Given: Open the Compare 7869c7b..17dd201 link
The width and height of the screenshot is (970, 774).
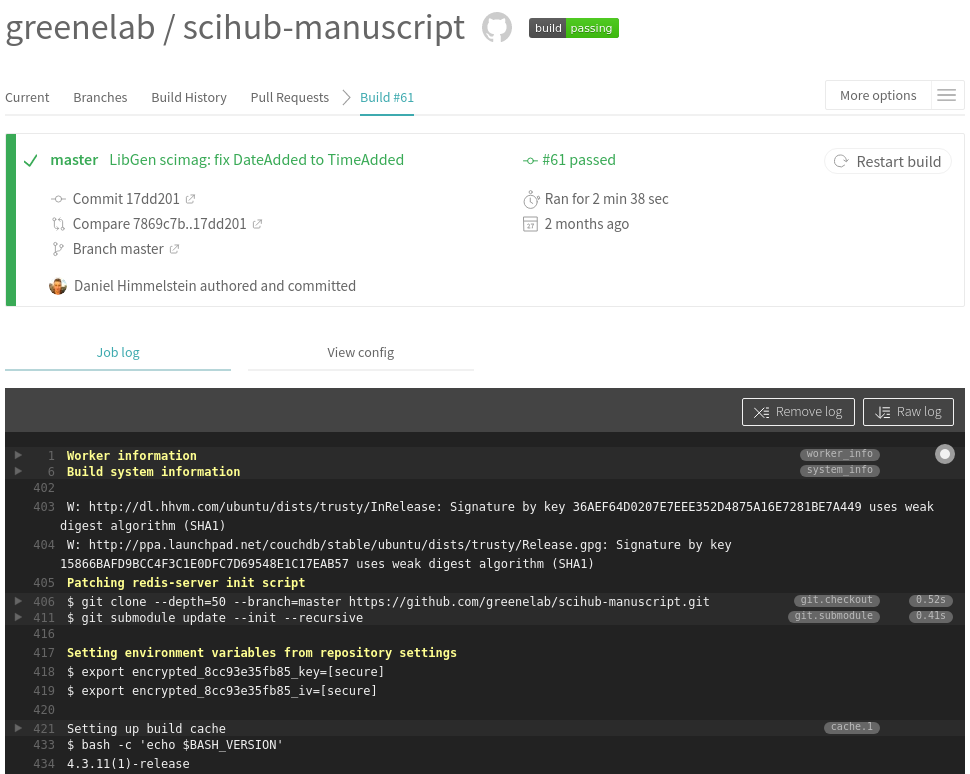Looking at the screenshot, I should [160, 224].
